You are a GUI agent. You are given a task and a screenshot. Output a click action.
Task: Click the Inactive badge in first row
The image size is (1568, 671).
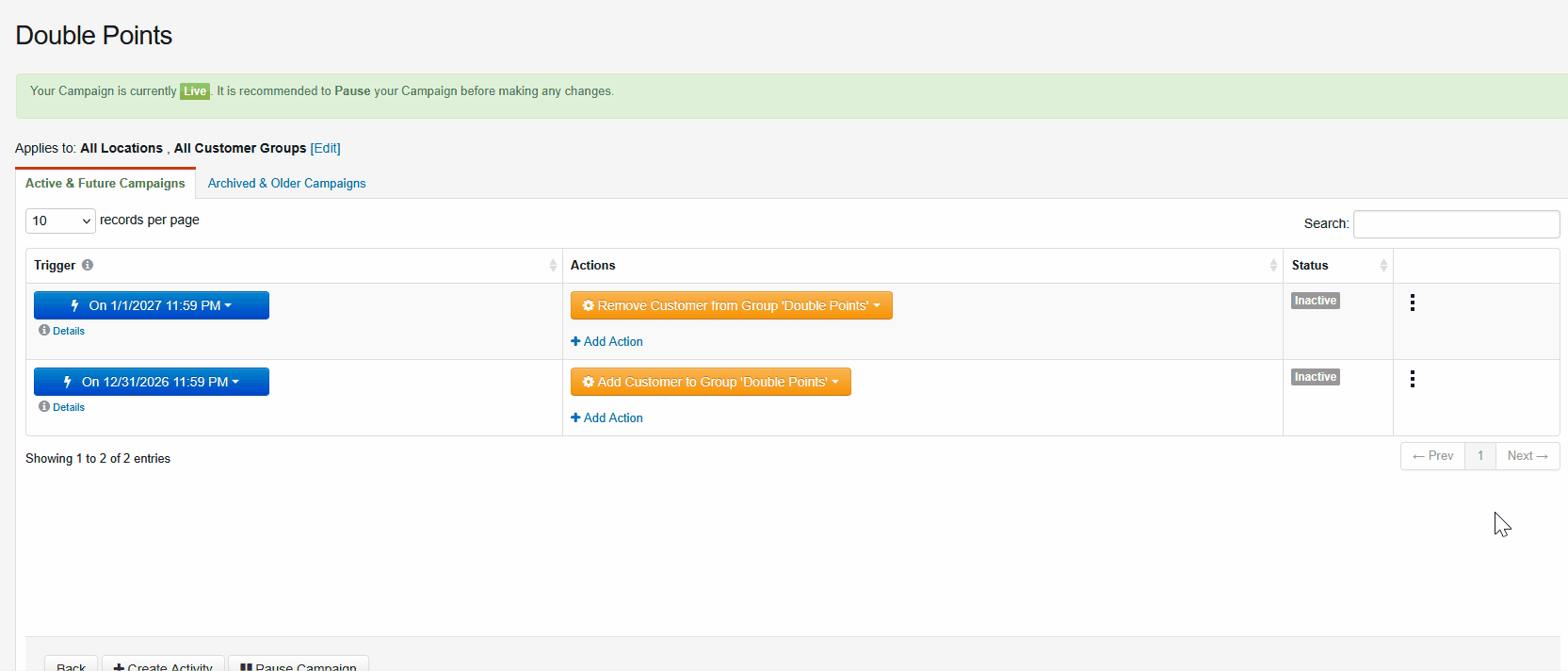pos(1315,301)
